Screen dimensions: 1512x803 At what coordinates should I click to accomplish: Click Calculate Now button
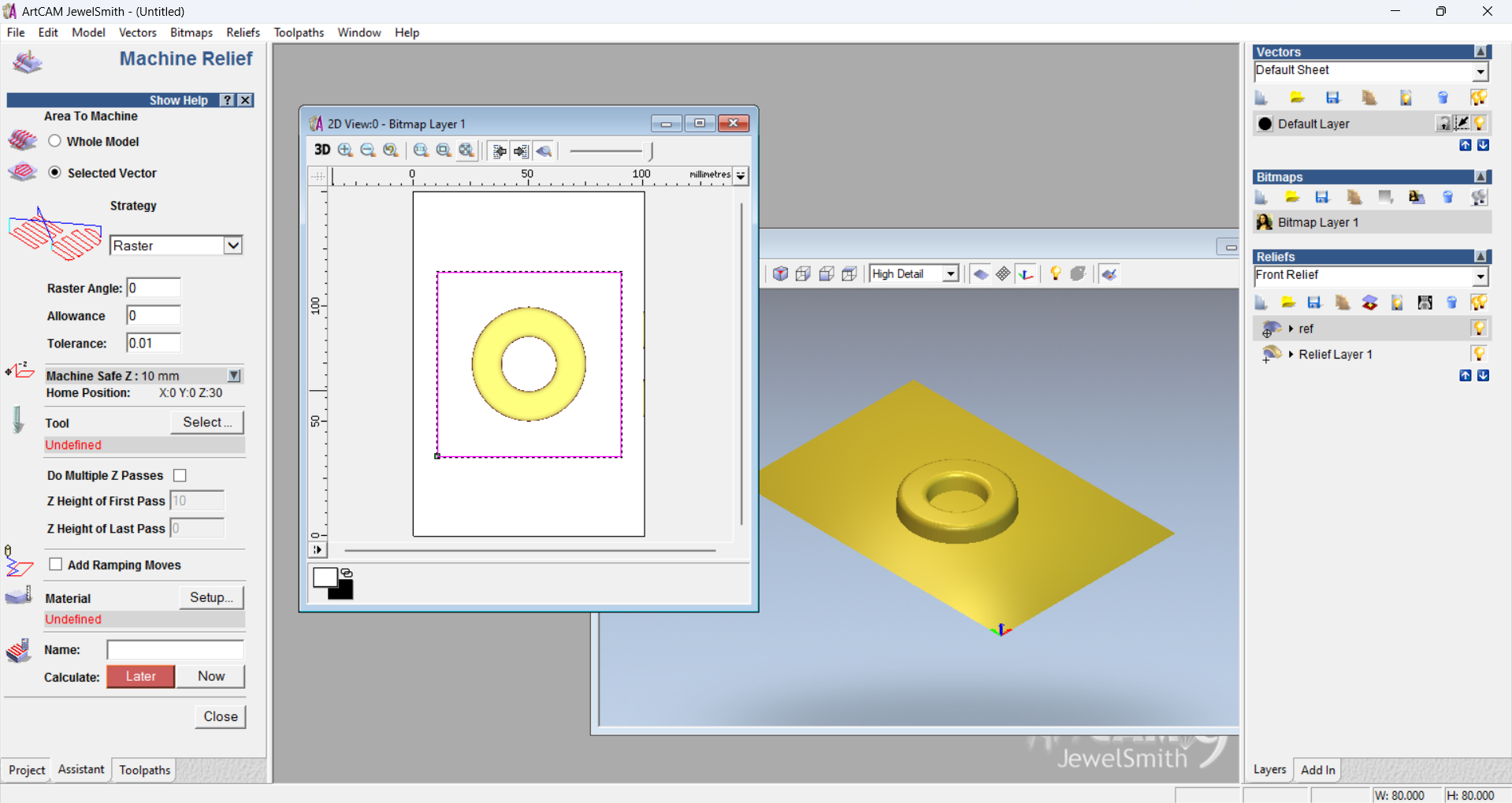(210, 676)
